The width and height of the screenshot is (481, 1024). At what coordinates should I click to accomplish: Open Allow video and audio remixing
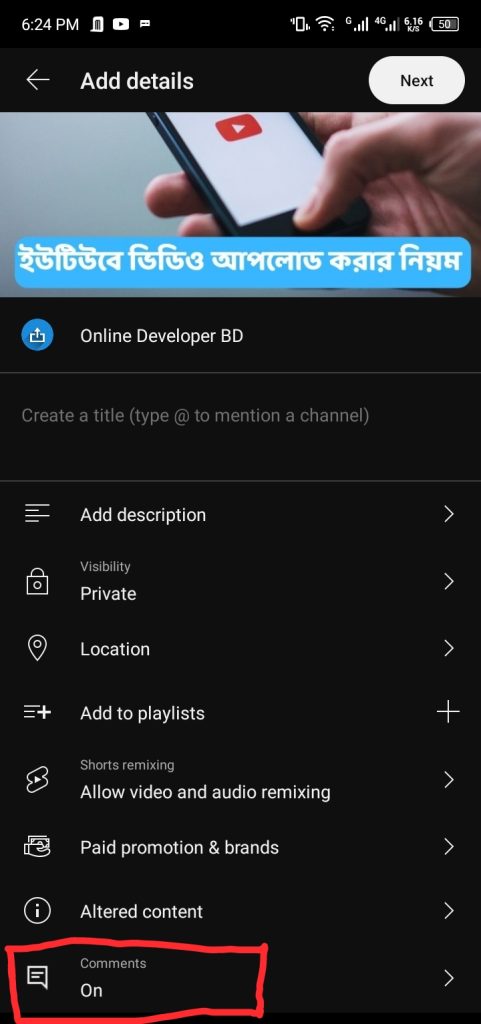click(x=240, y=780)
